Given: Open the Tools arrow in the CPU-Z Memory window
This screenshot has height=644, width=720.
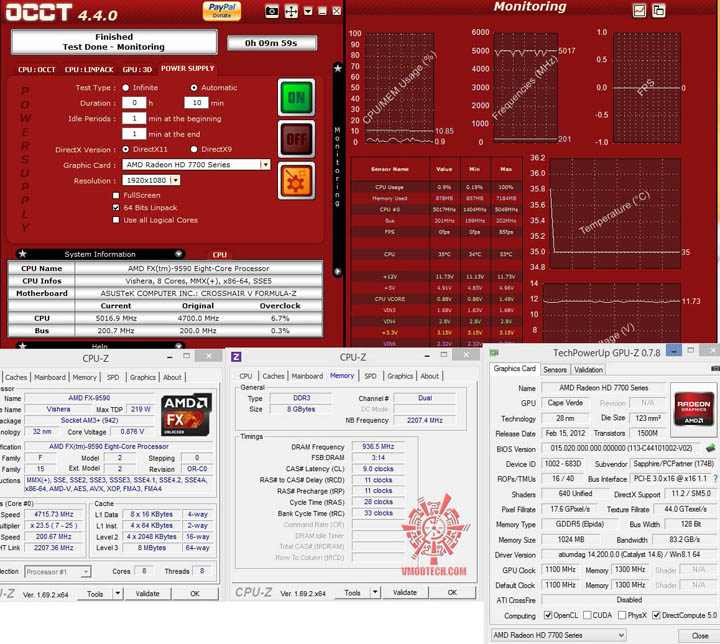Looking at the screenshot, I should [x=375, y=592].
